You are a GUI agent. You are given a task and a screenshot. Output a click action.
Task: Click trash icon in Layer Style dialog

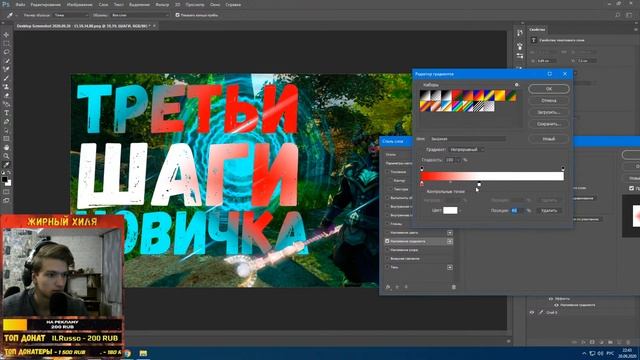[453, 287]
